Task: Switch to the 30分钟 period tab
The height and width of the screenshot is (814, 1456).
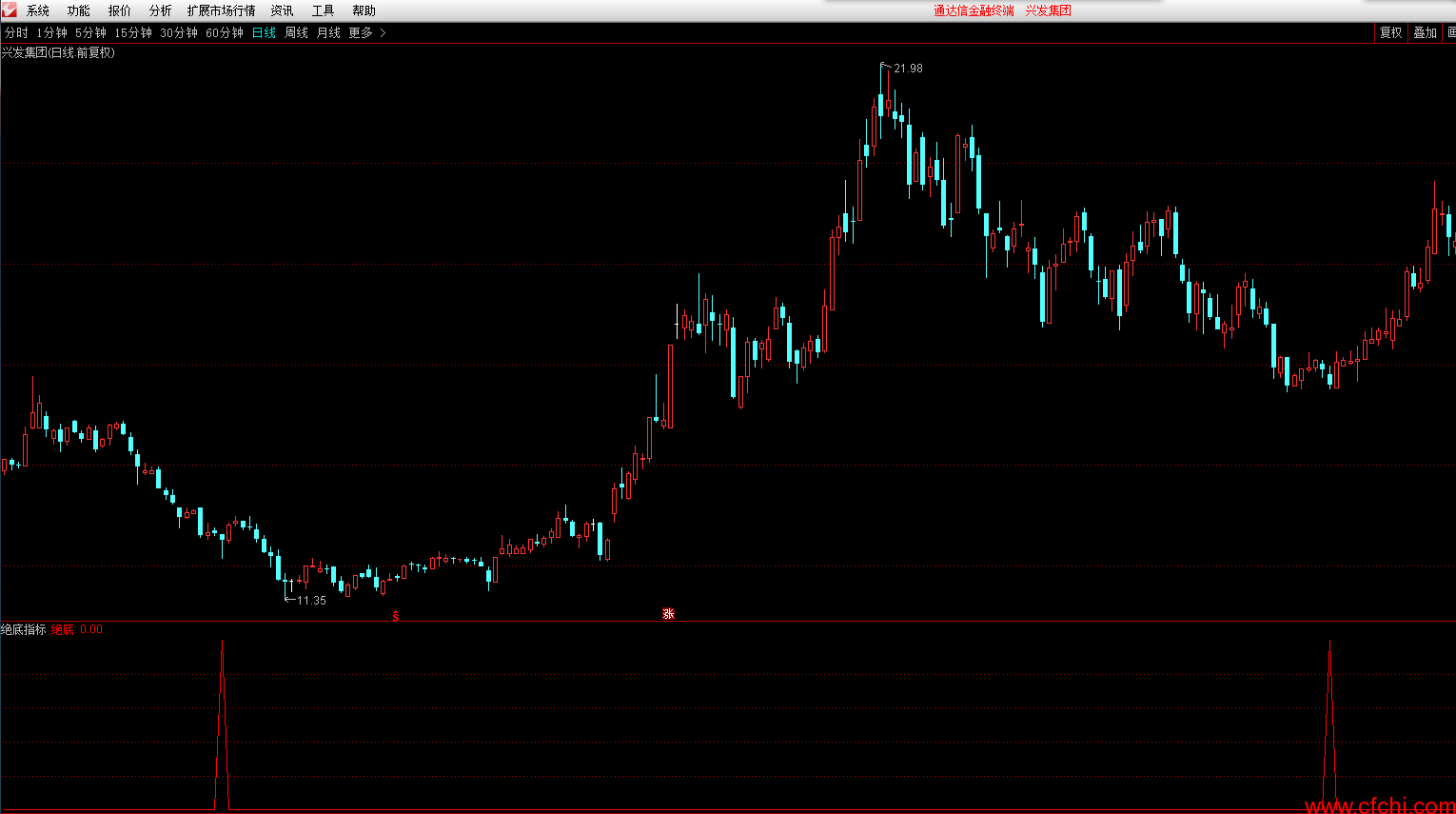Action: click(179, 32)
